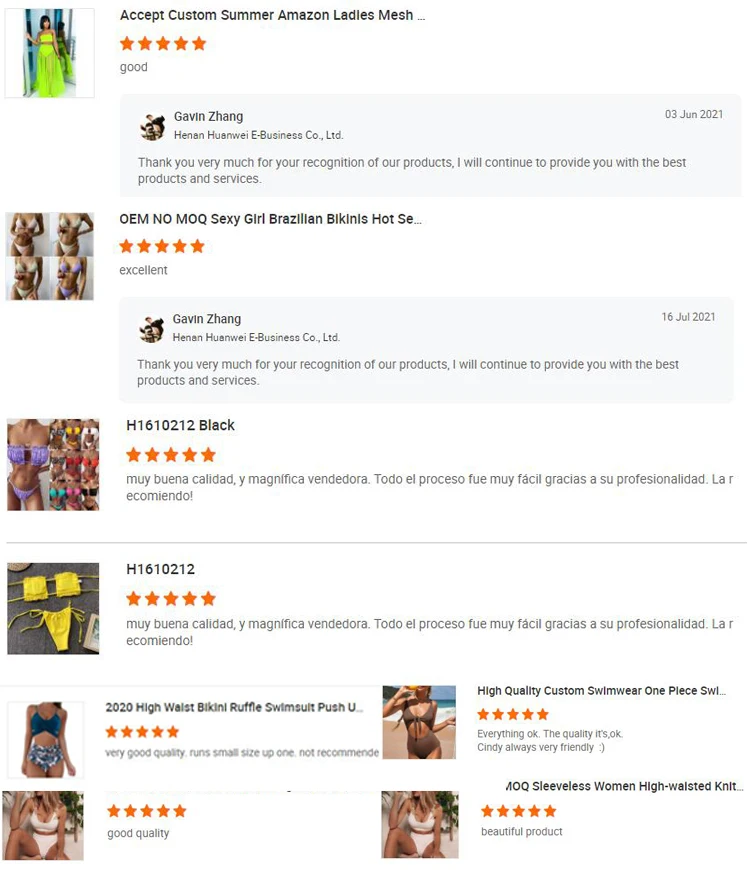Open 'Accept Custom Summer Amazon Ladies Mesh' title
The height and width of the screenshot is (870, 750).
(x=272, y=16)
